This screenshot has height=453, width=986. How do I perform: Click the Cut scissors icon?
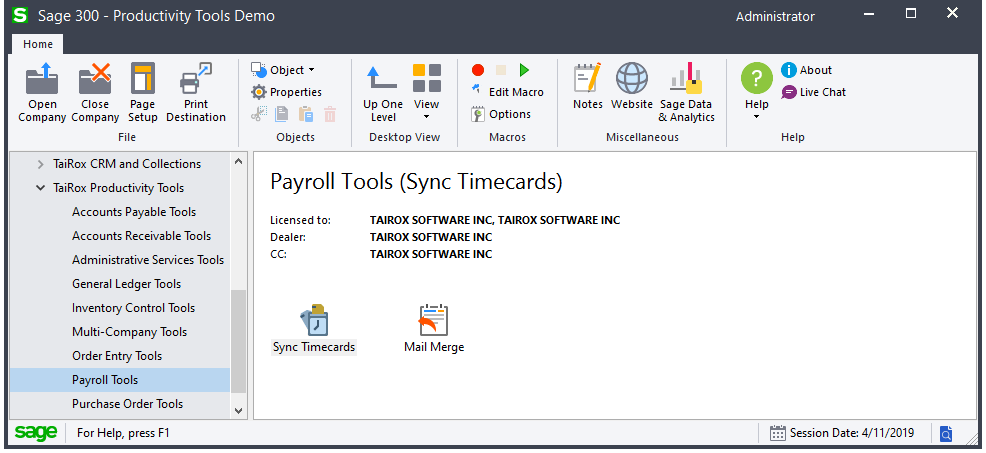pos(259,114)
